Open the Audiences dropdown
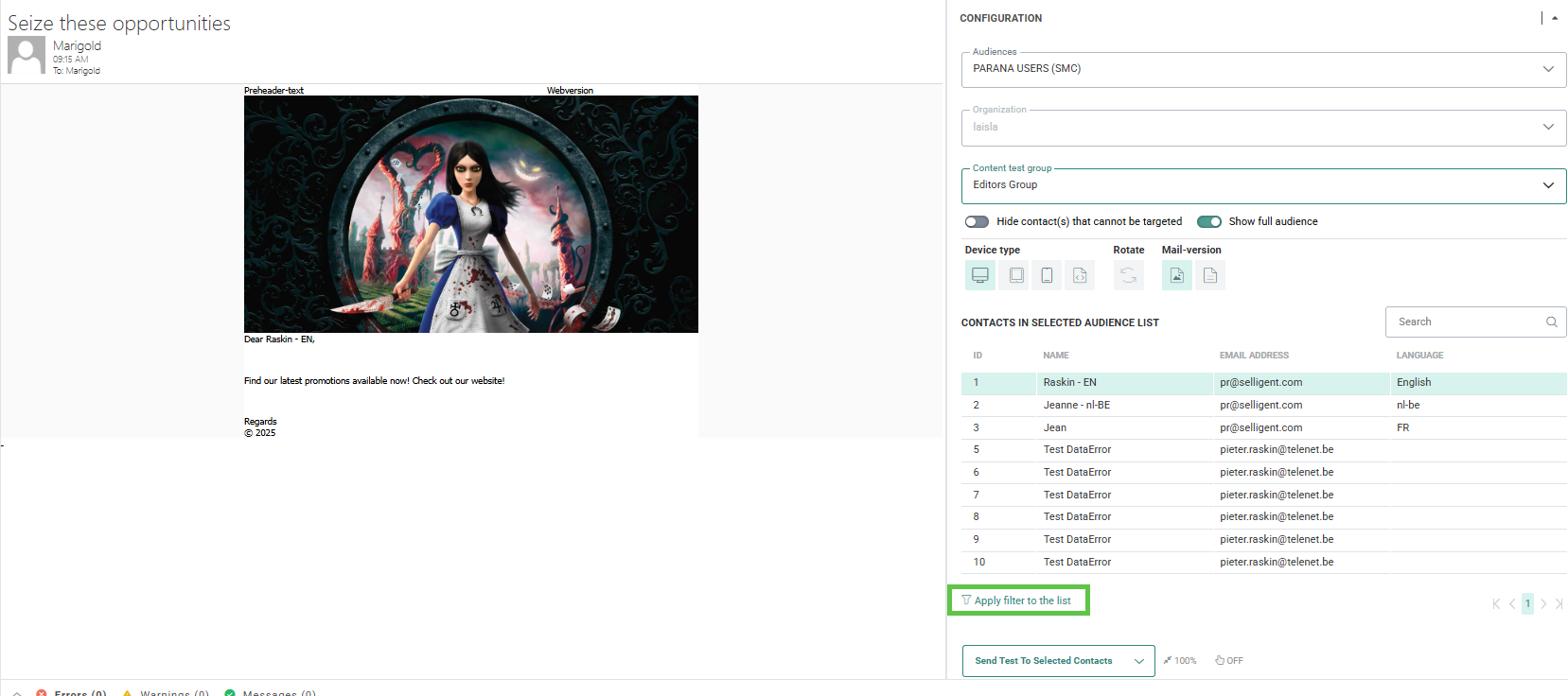Viewport: 1568px width, 696px height. coord(1263,69)
